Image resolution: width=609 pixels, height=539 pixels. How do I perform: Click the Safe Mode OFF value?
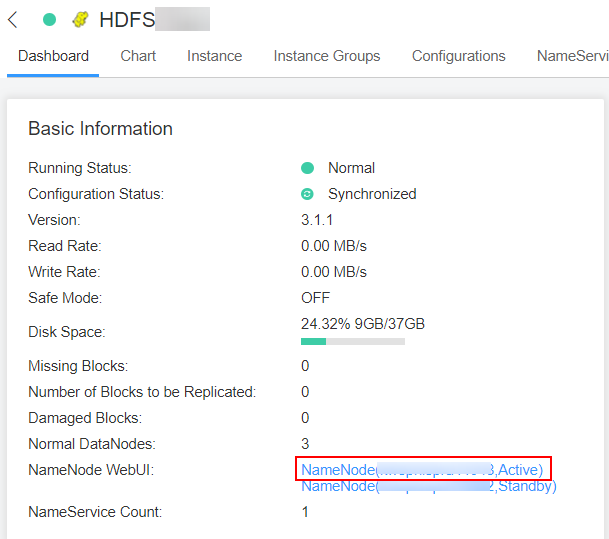pos(315,298)
